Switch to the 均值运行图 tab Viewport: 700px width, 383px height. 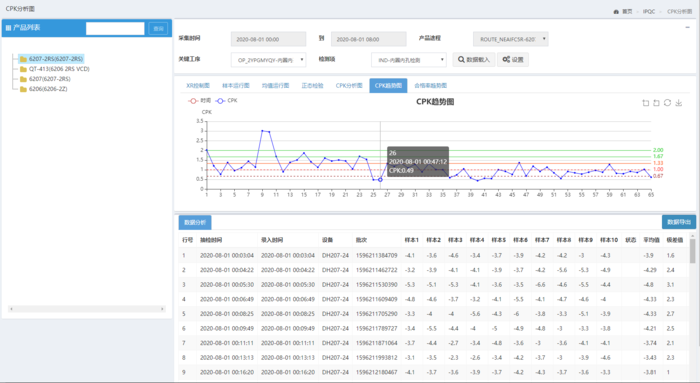275,86
